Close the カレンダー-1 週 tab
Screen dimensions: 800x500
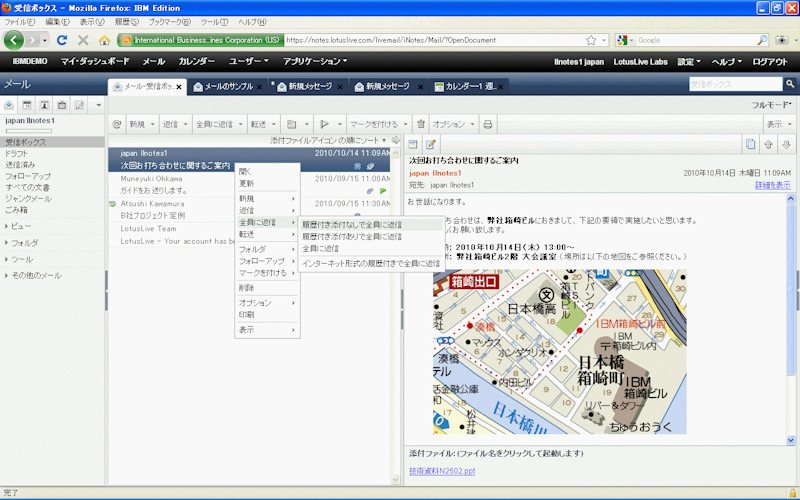501,87
